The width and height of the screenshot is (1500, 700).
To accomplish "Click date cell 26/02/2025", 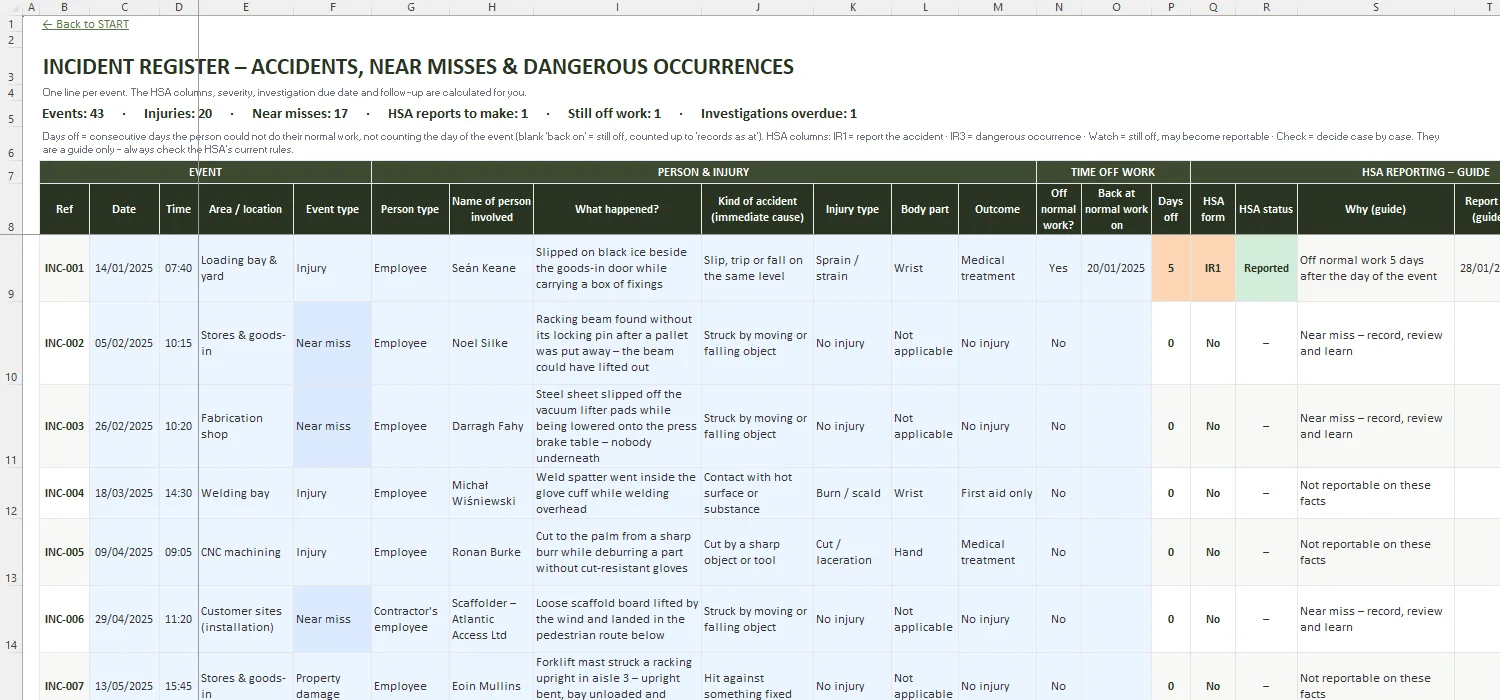I will click(124, 426).
